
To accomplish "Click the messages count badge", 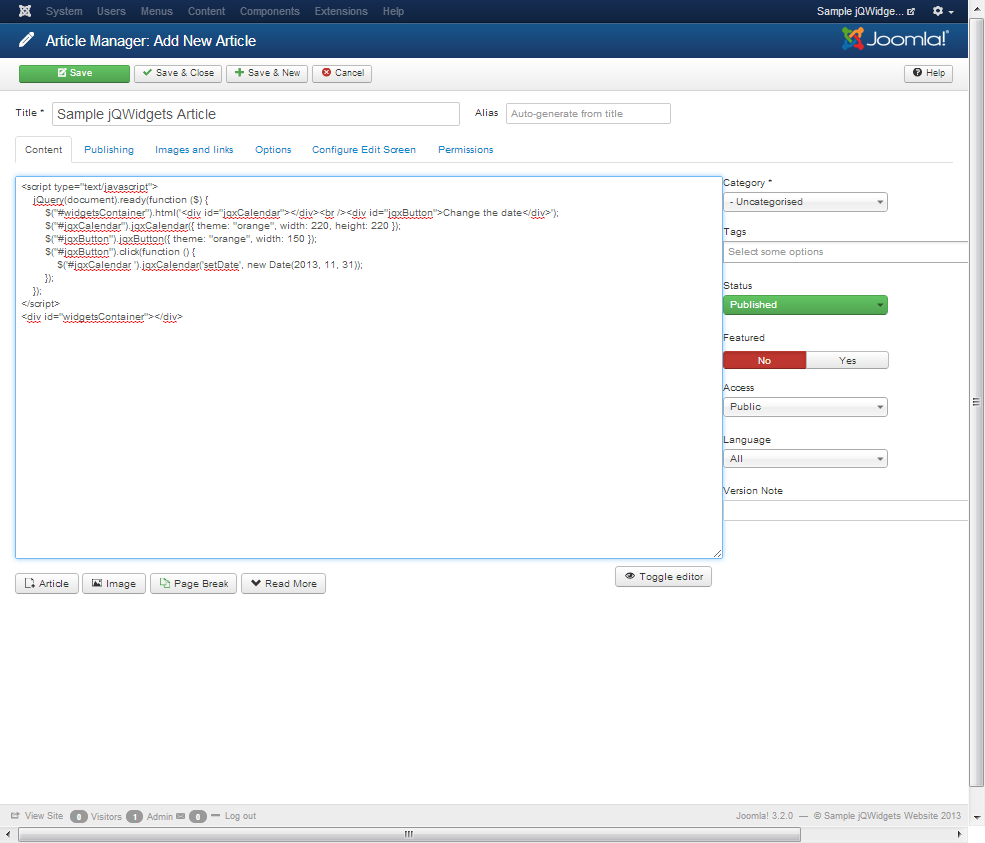I will pyautogui.click(x=198, y=817).
